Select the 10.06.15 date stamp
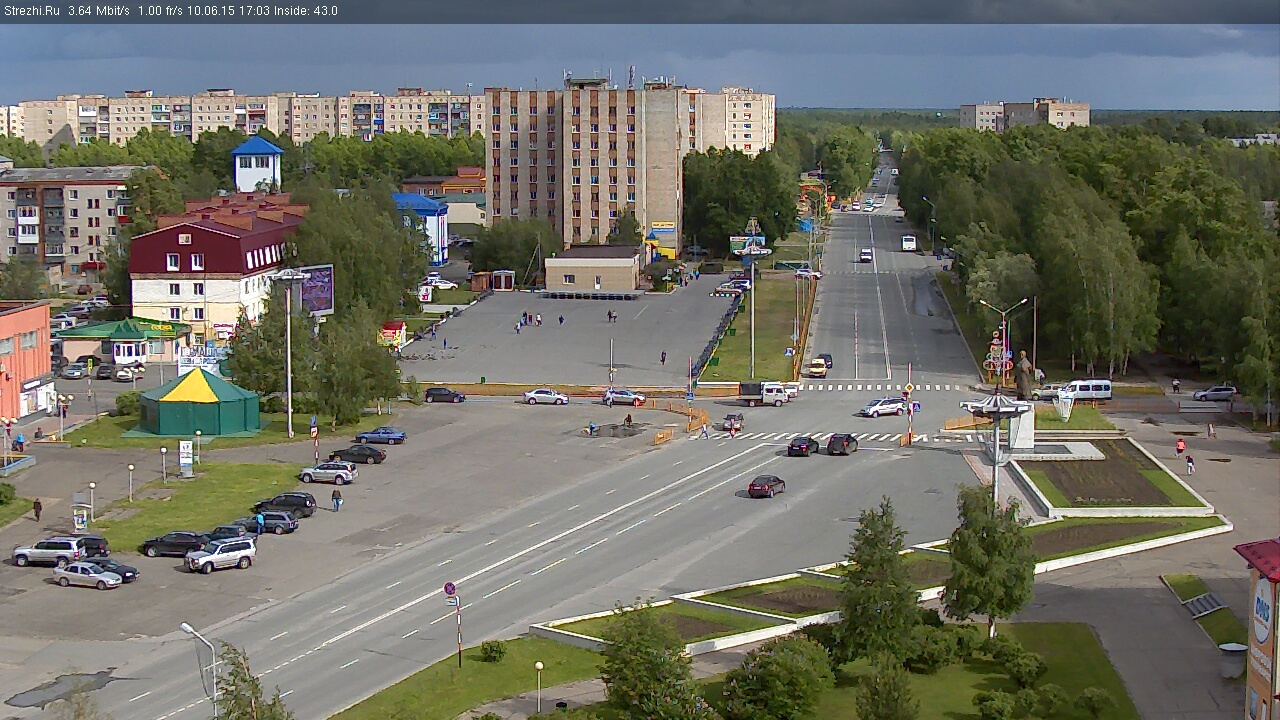This screenshot has height=720, width=1280. [x=210, y=11]
